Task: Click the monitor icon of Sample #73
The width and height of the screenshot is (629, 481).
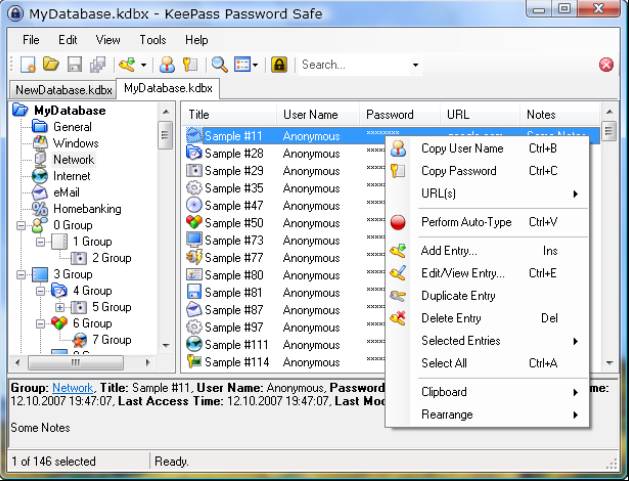Action: (194, 240)
